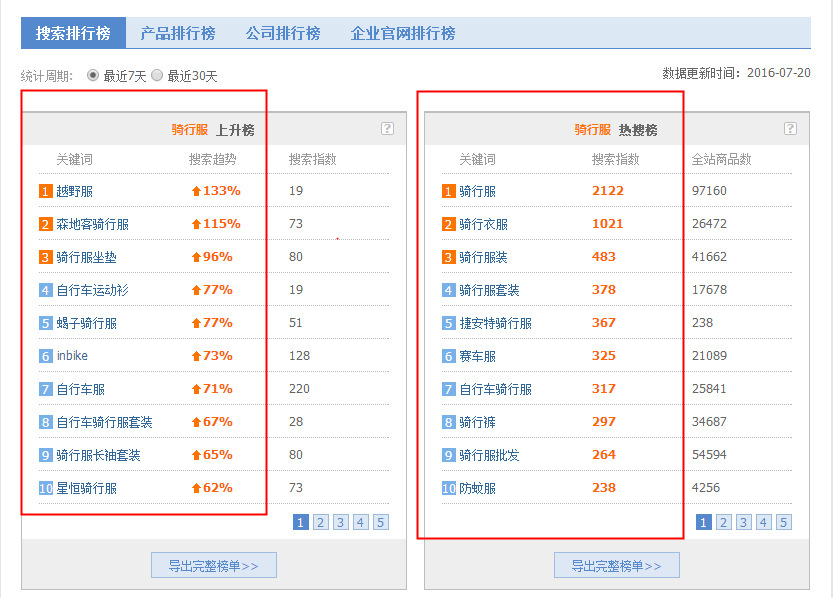Image resolution: width=833 pixels, height=598 pixels.
Task: Select page 1 of 上升榜 pagination
Action: [x=301, y=522]
